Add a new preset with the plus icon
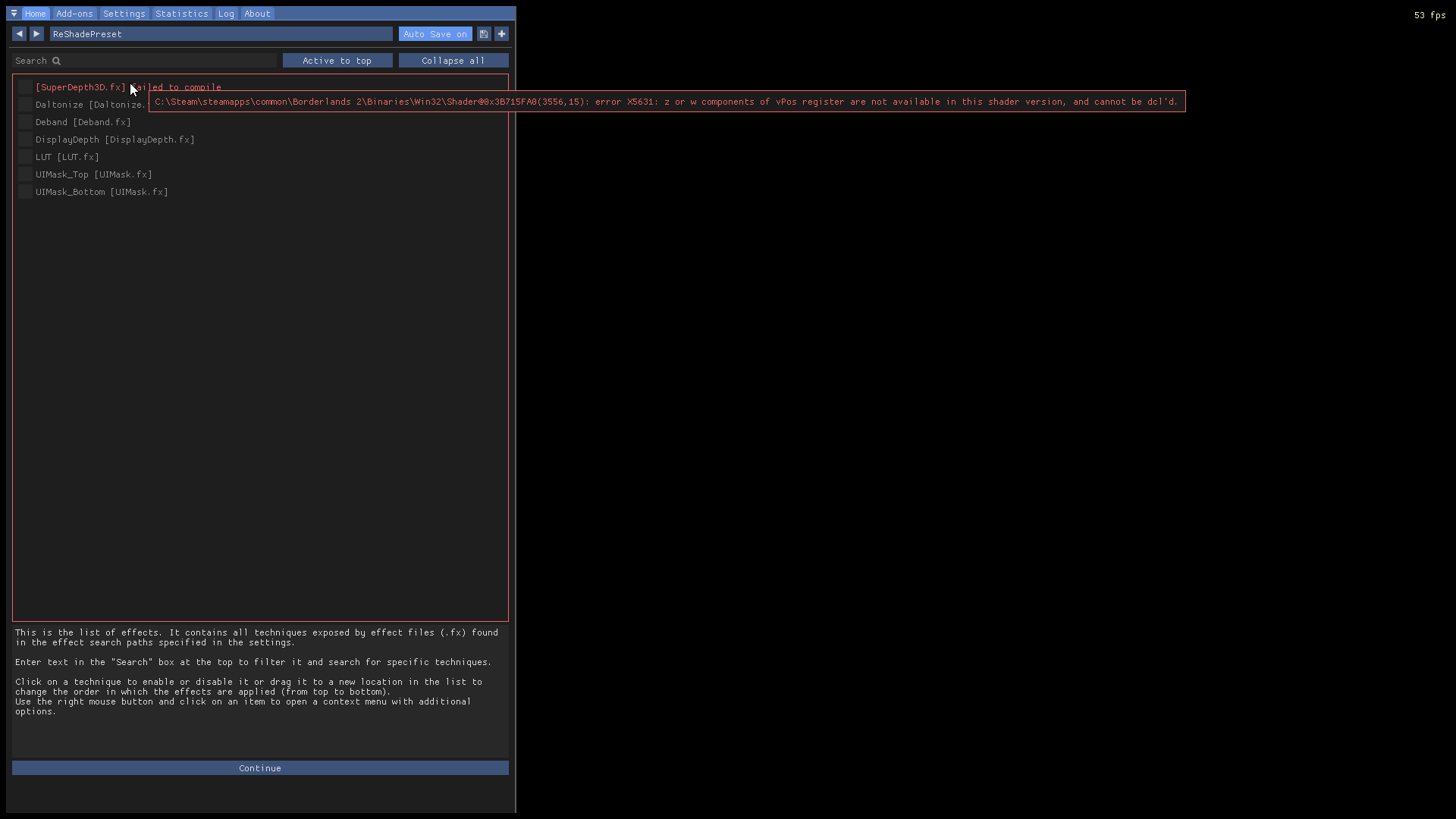The width and height of the screenshot is (1456, 819). tap(501, 33)
